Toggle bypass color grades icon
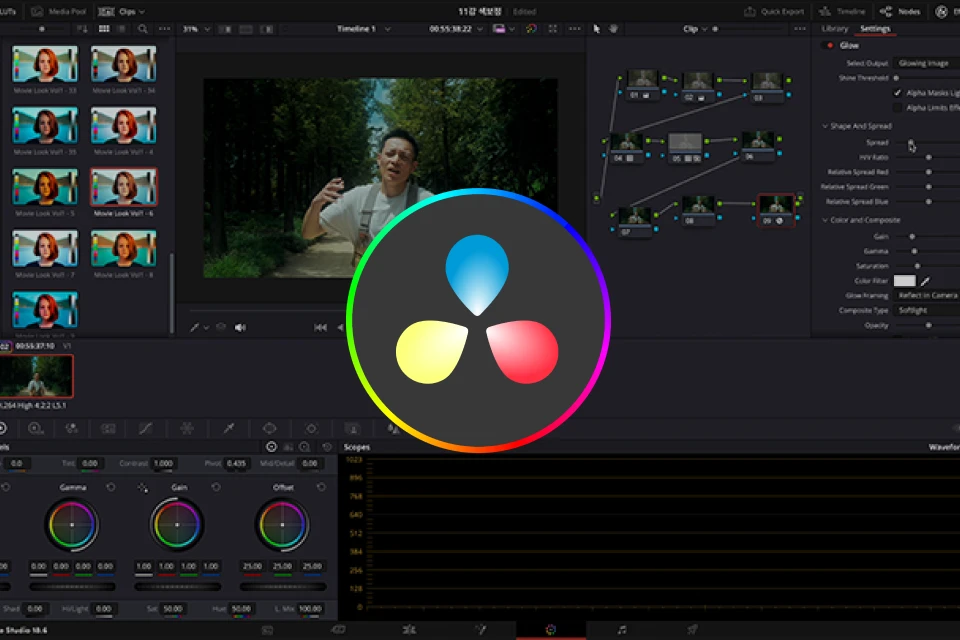This screenshot has height=640, width=960. pyautogui.click(x=531, y=29)
